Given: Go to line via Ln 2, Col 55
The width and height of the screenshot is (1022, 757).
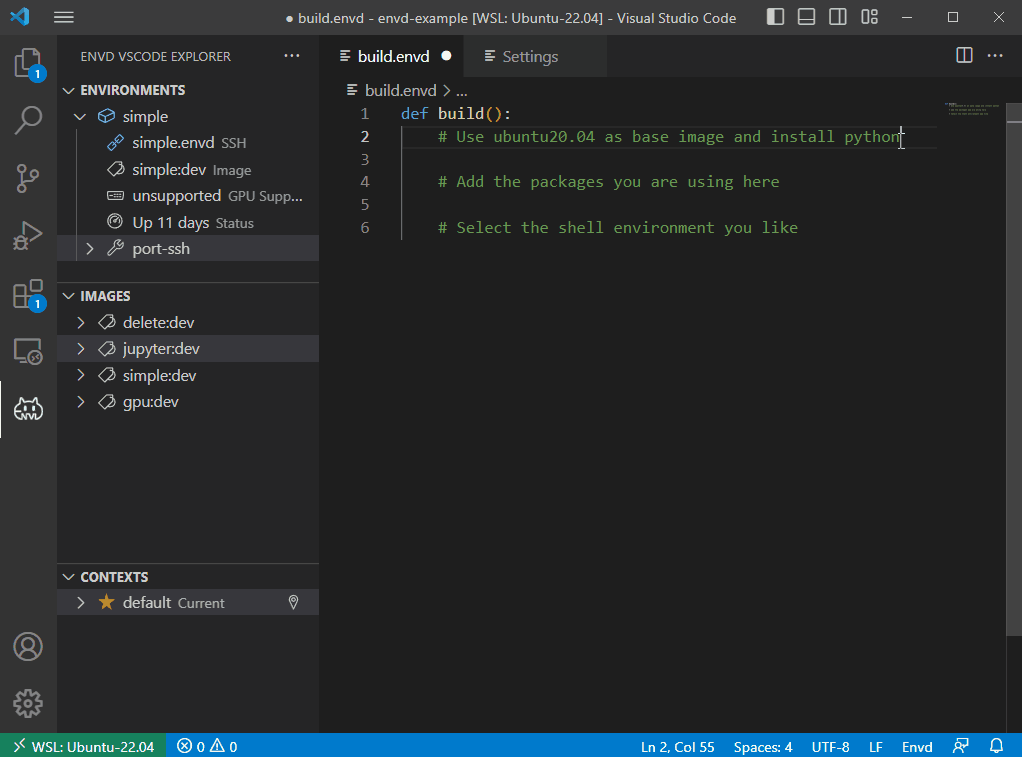Looking at the screenshot, I should click(x=677, y=747).
